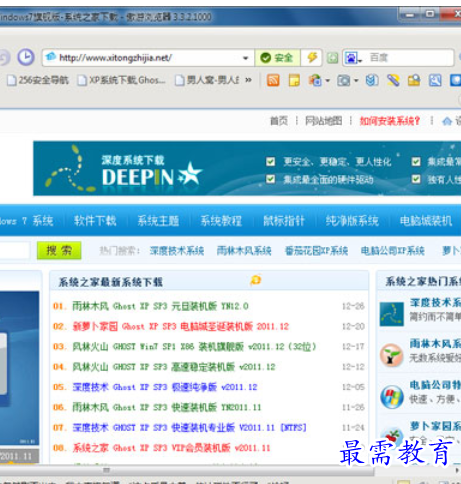461x484 pixels.
Task: Open 男人窝 bookmark
Action: coord(207,80)
